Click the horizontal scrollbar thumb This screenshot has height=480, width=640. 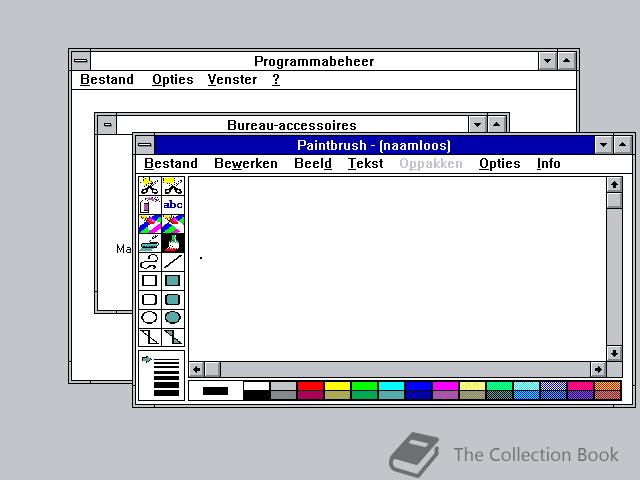pos(212,370)
